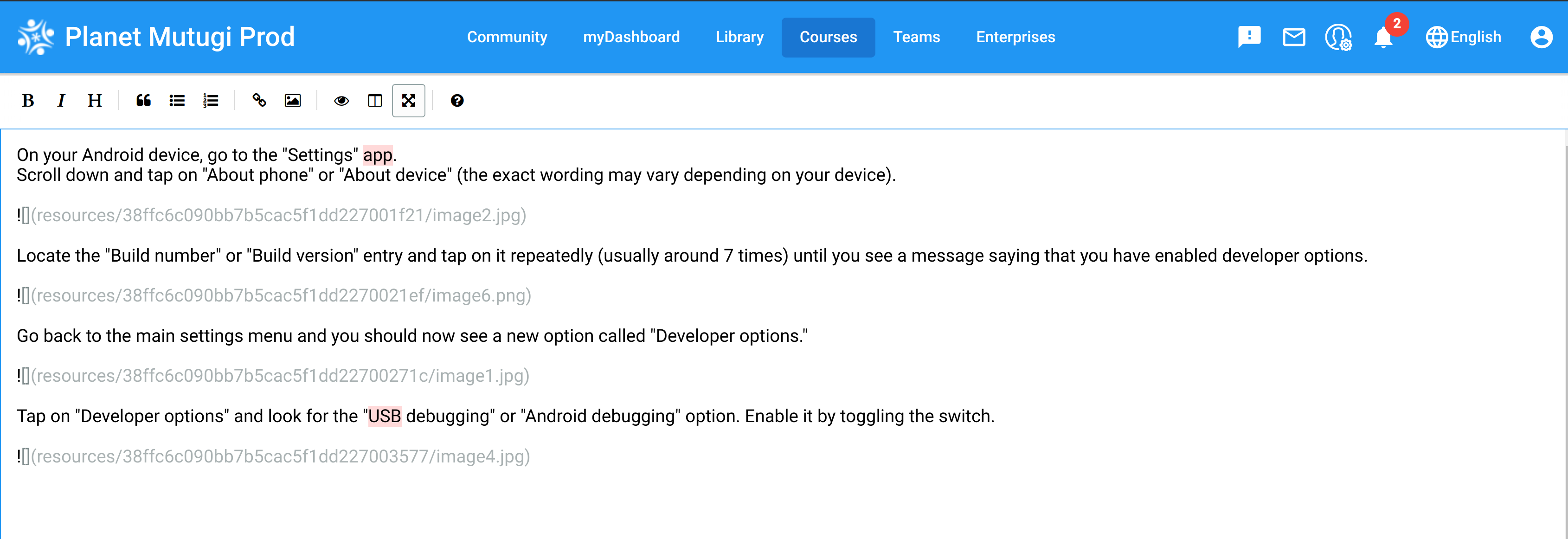Enable side-by-side editing view
The image size is (1568, 539).
374,100
